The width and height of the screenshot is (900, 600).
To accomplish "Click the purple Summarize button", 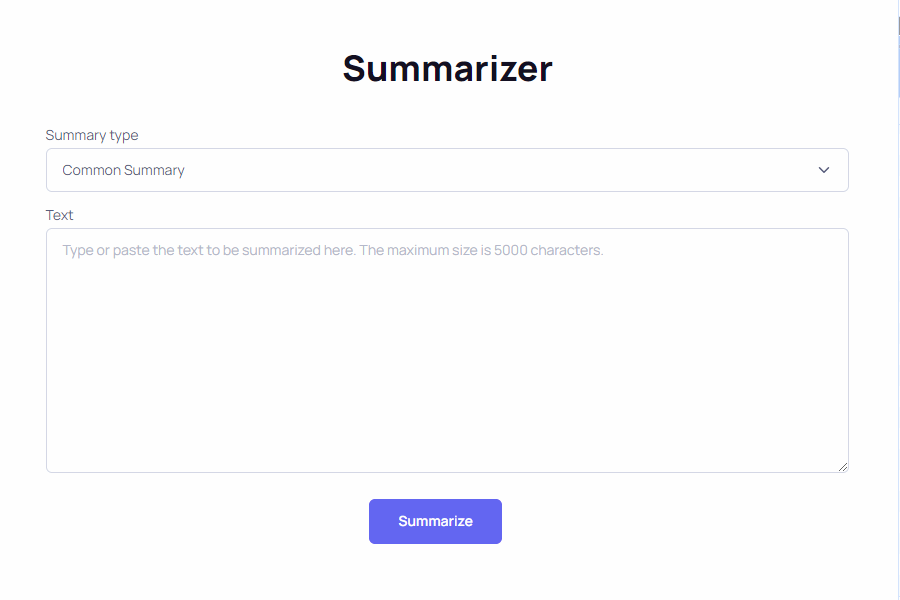I will coord(435,521).
